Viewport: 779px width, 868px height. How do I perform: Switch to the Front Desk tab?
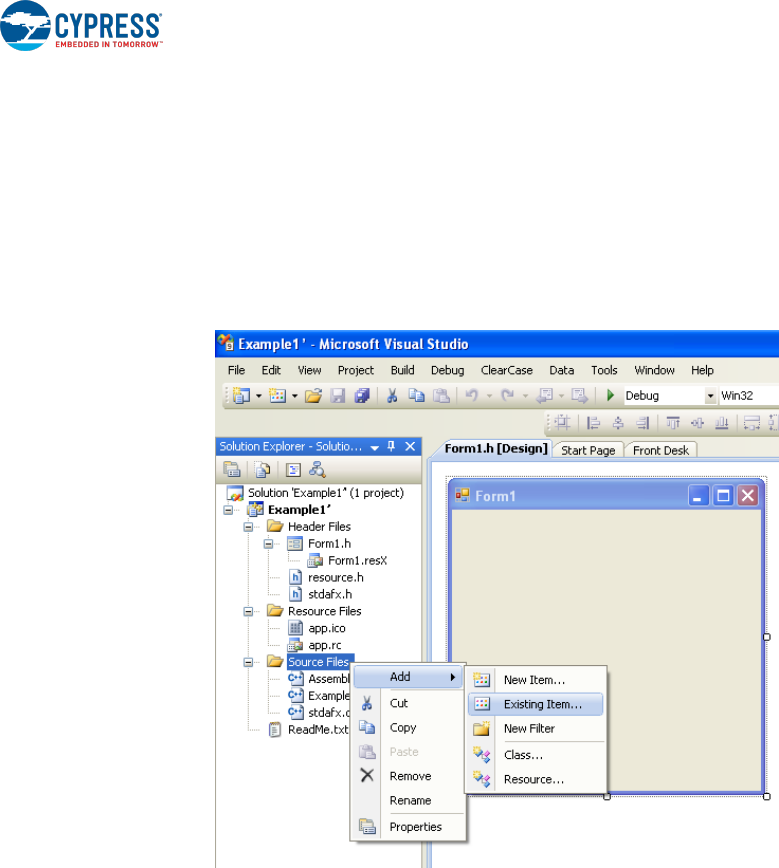point(661,450)
